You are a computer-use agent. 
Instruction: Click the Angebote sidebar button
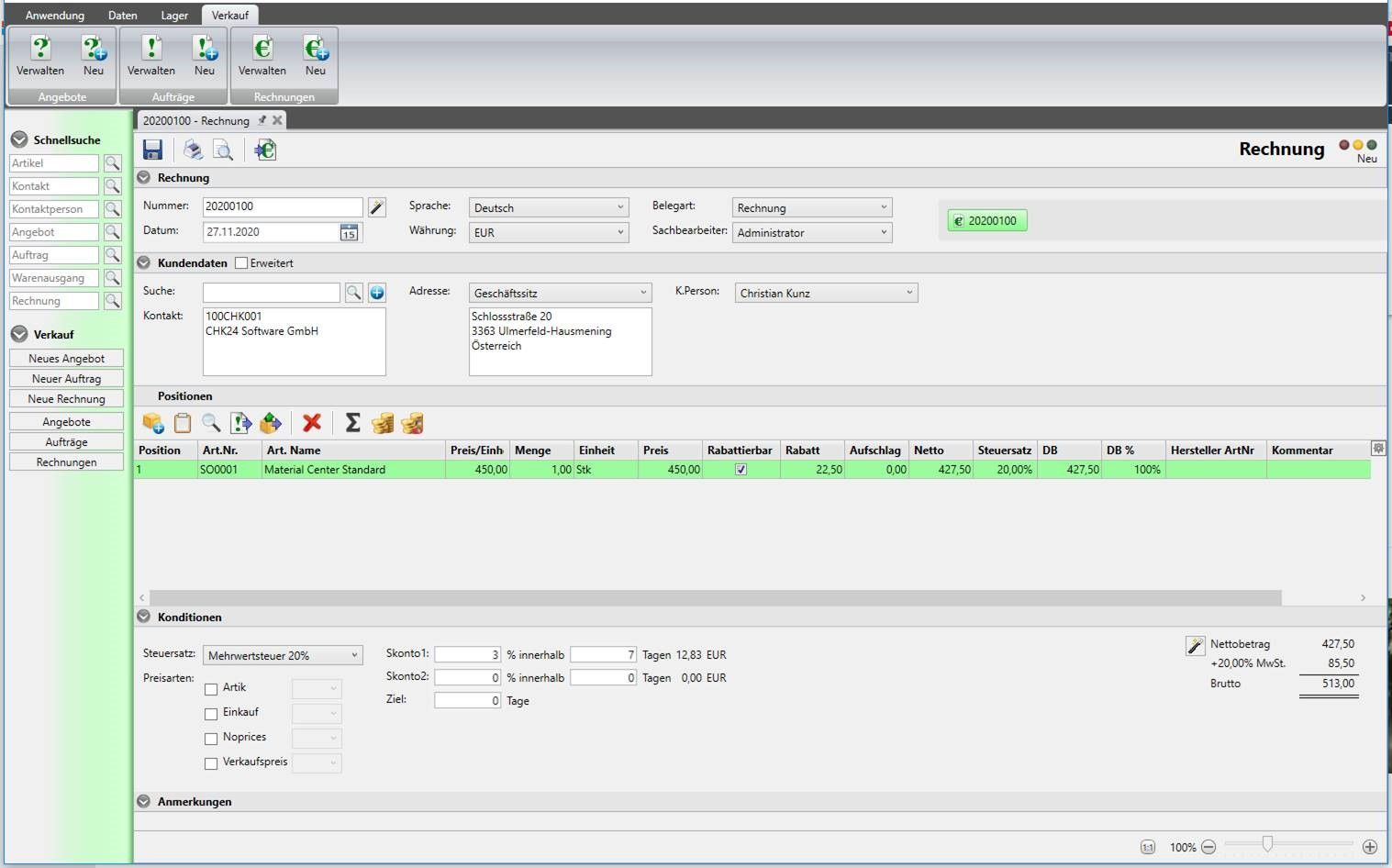[x=66, y=421]
